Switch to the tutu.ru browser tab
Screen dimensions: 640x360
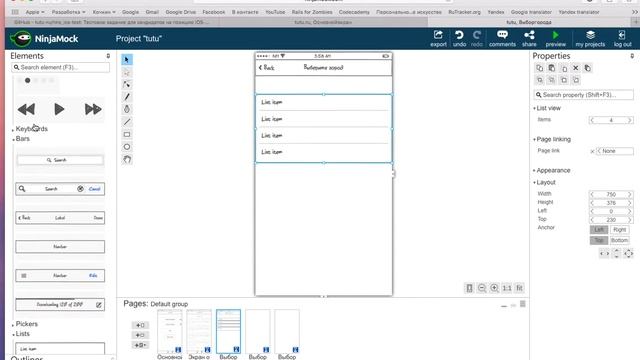click(323, 22)
